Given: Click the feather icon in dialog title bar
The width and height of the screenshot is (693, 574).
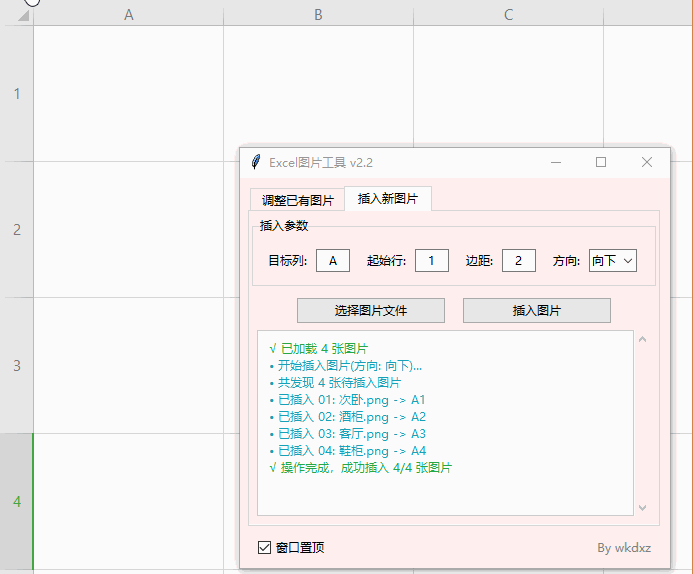Looking at the screenshot, I should point(256,162).
